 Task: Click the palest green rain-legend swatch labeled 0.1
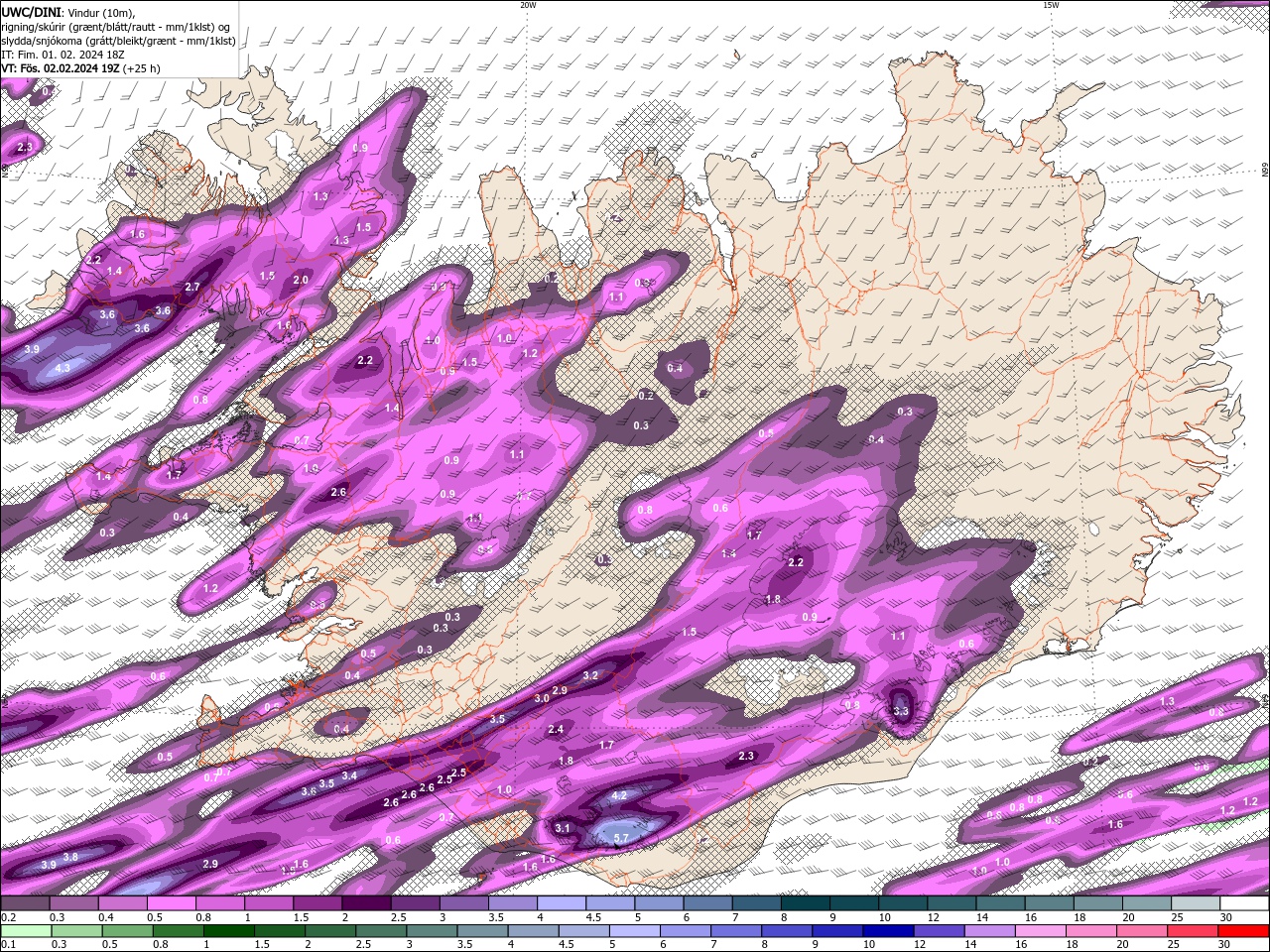pos(26,931)
